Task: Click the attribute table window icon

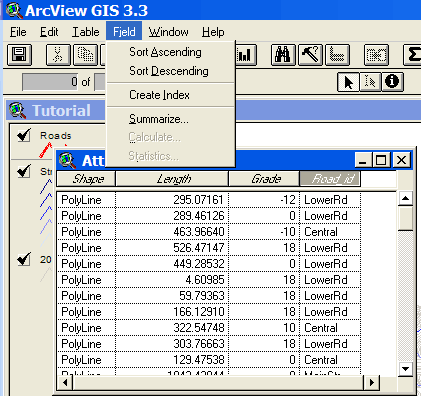Action: (x=68, y=160)
